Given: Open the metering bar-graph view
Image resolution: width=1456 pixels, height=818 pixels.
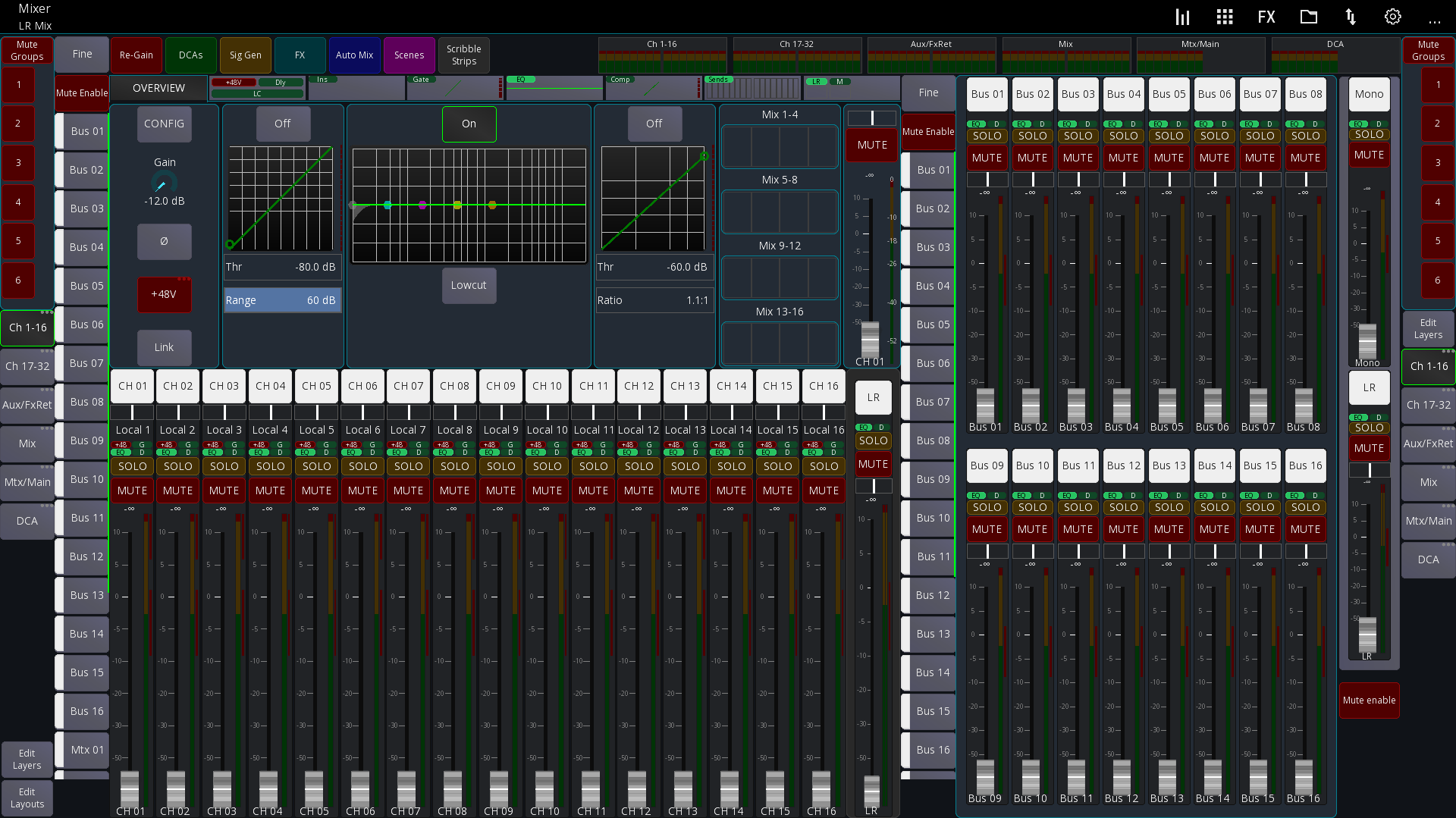Looking at the screenshot, I should tap(1183, 17).
